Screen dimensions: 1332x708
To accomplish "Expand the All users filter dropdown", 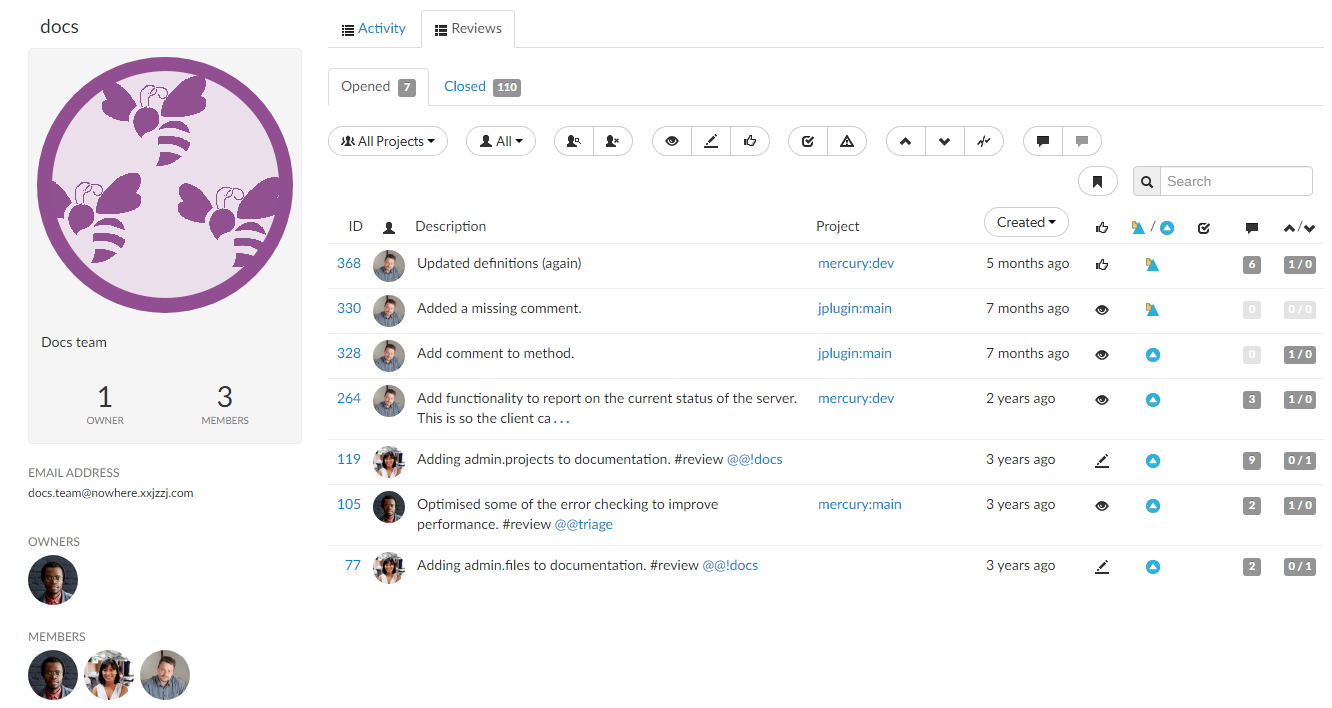I will (500, 141).
